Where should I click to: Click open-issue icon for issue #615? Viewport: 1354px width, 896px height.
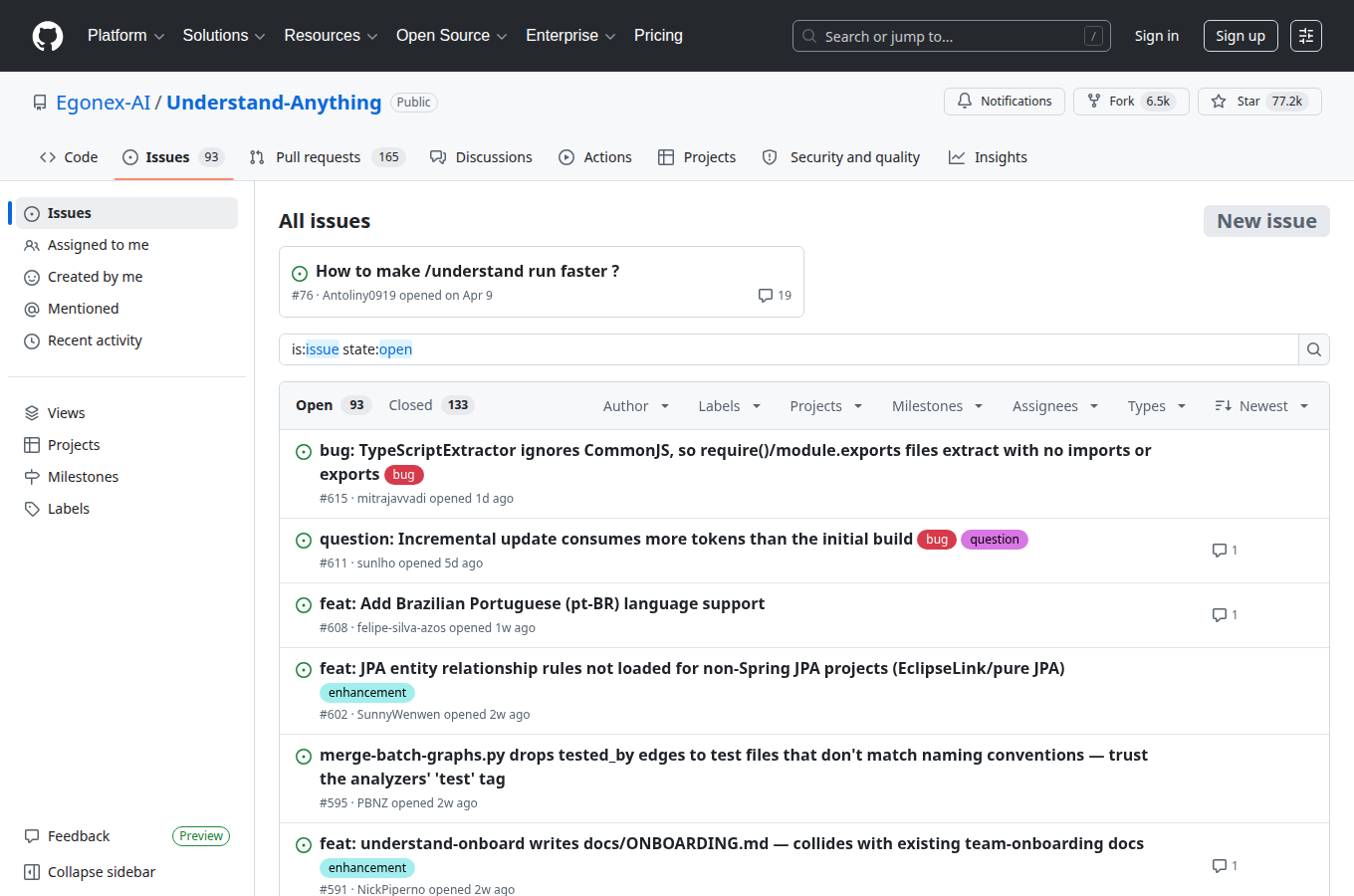(304, 452)
